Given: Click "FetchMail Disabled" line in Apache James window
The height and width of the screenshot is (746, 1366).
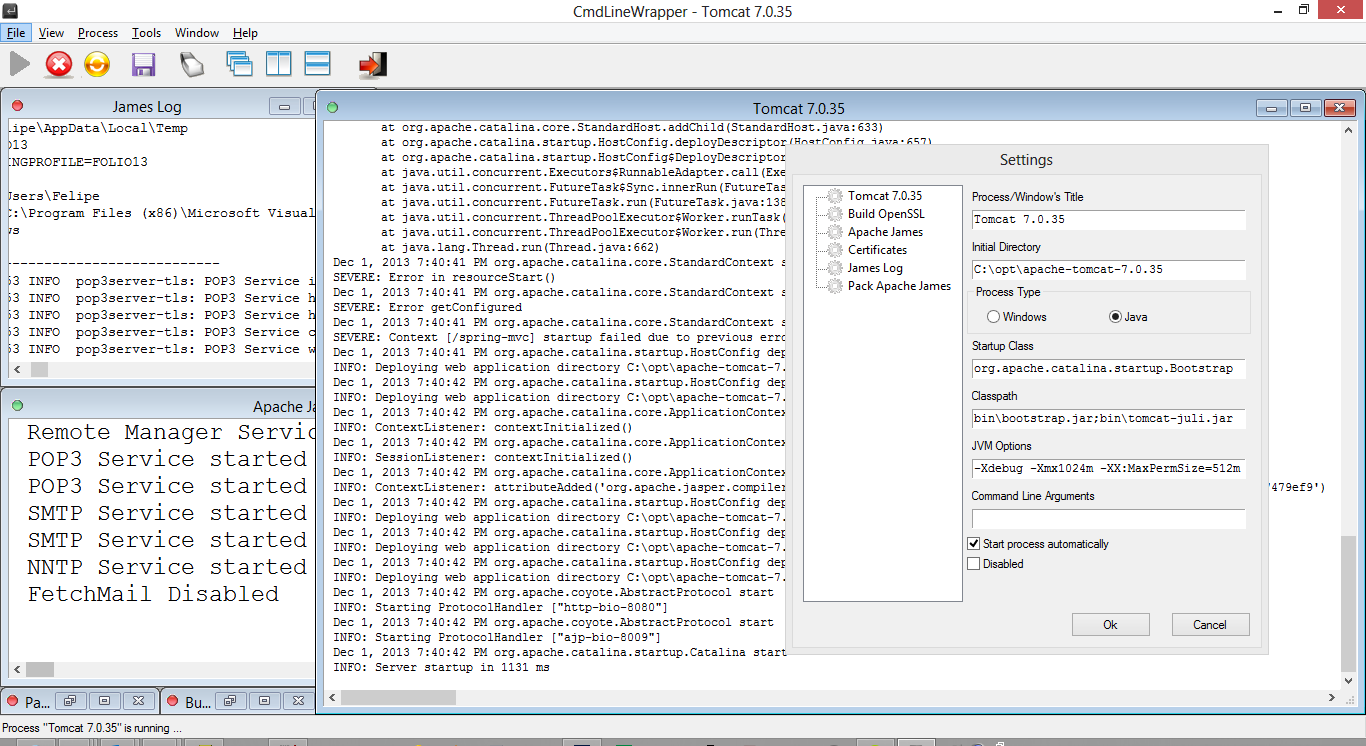Looking at the screenshot, I should point(153,594).
